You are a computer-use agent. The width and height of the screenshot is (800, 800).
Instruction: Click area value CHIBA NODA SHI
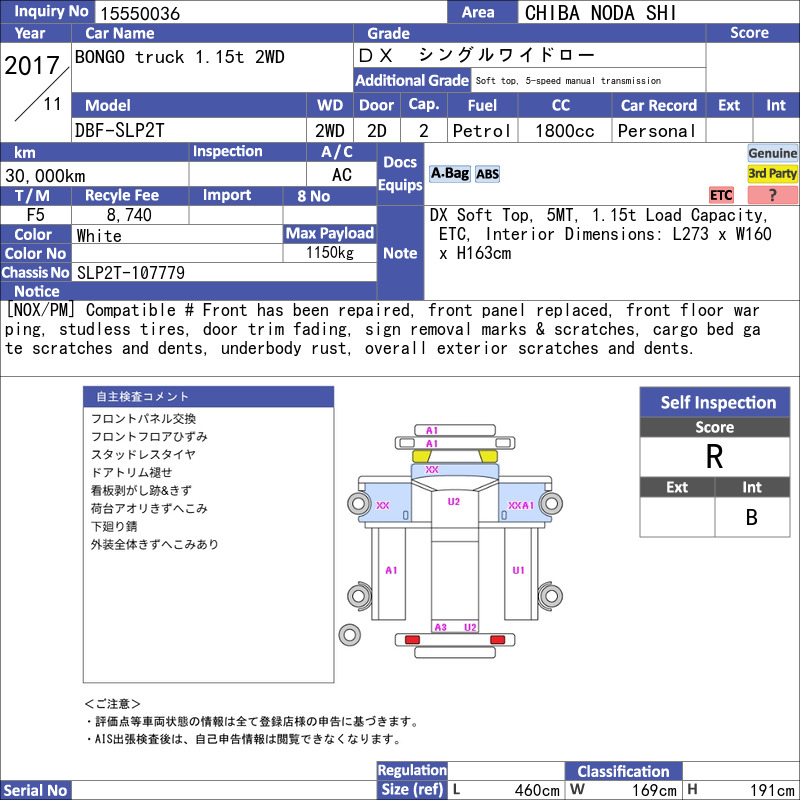[x=601, y=13]
